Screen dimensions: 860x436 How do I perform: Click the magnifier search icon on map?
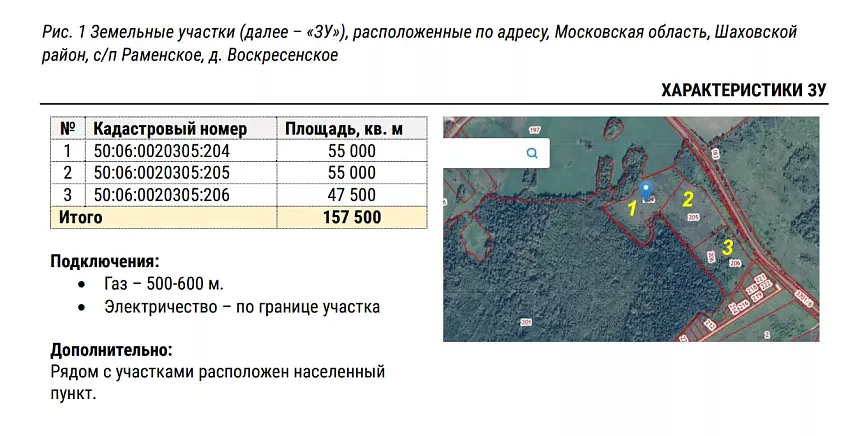click(x=531, y=153)
